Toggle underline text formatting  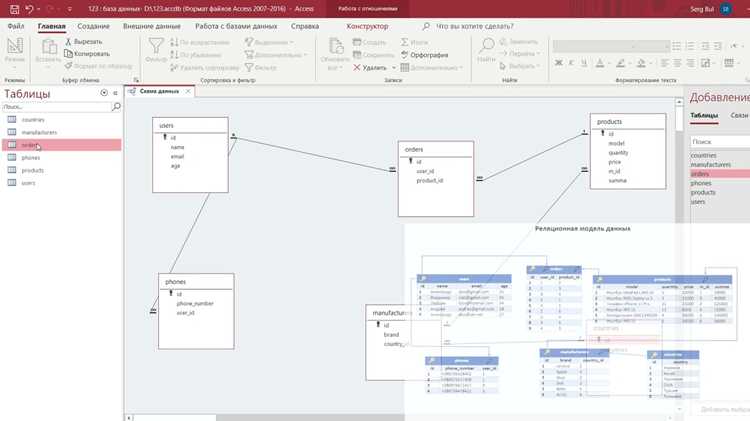[x=584, y=63]
